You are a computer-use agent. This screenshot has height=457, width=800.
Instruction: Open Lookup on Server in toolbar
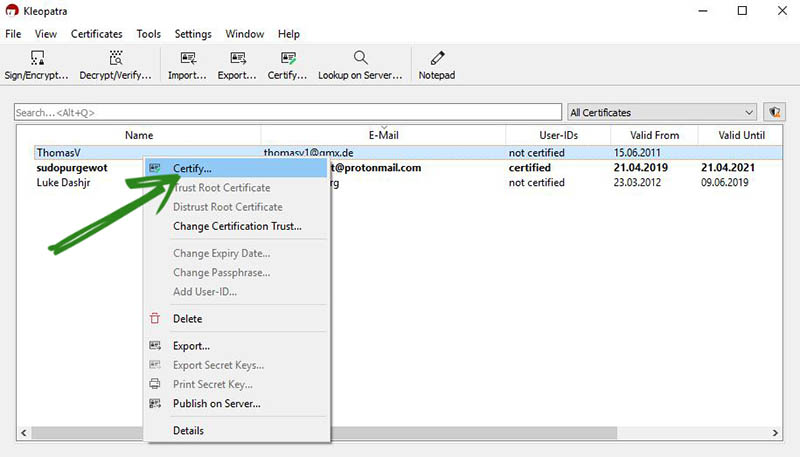360,65
